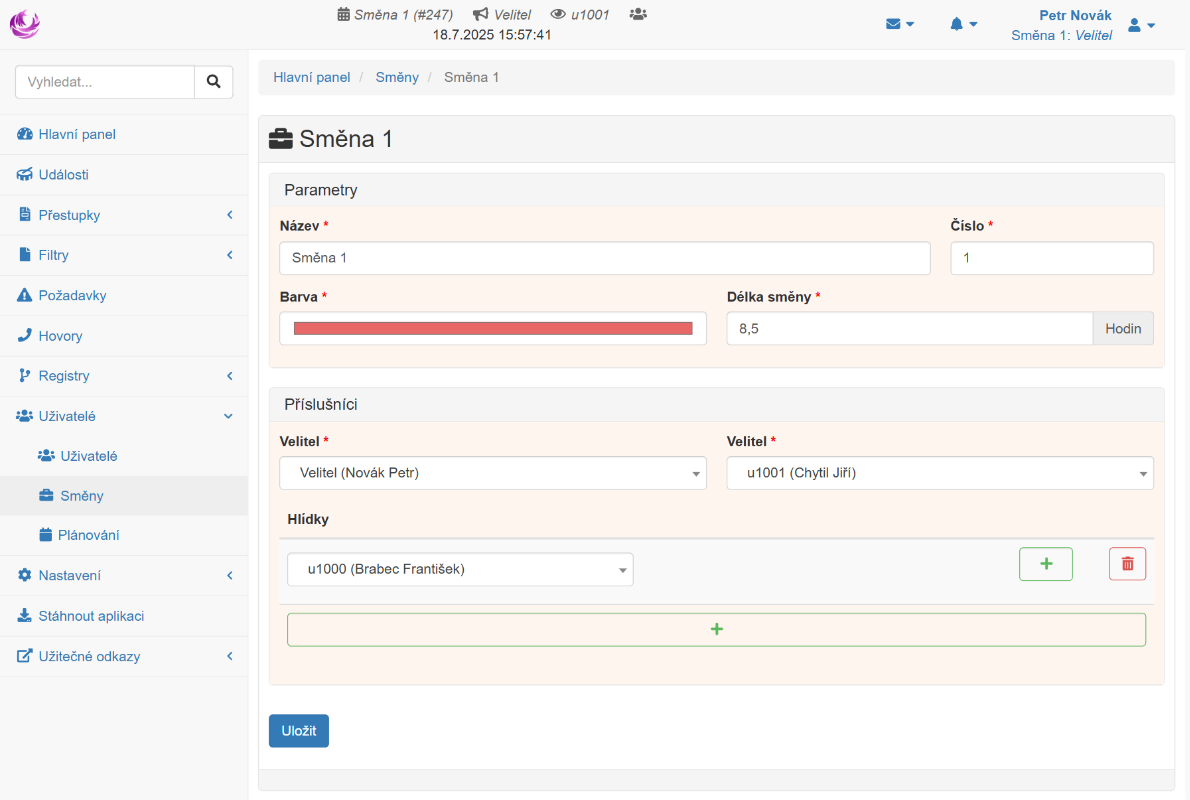Click the group users icon in header

638,14
